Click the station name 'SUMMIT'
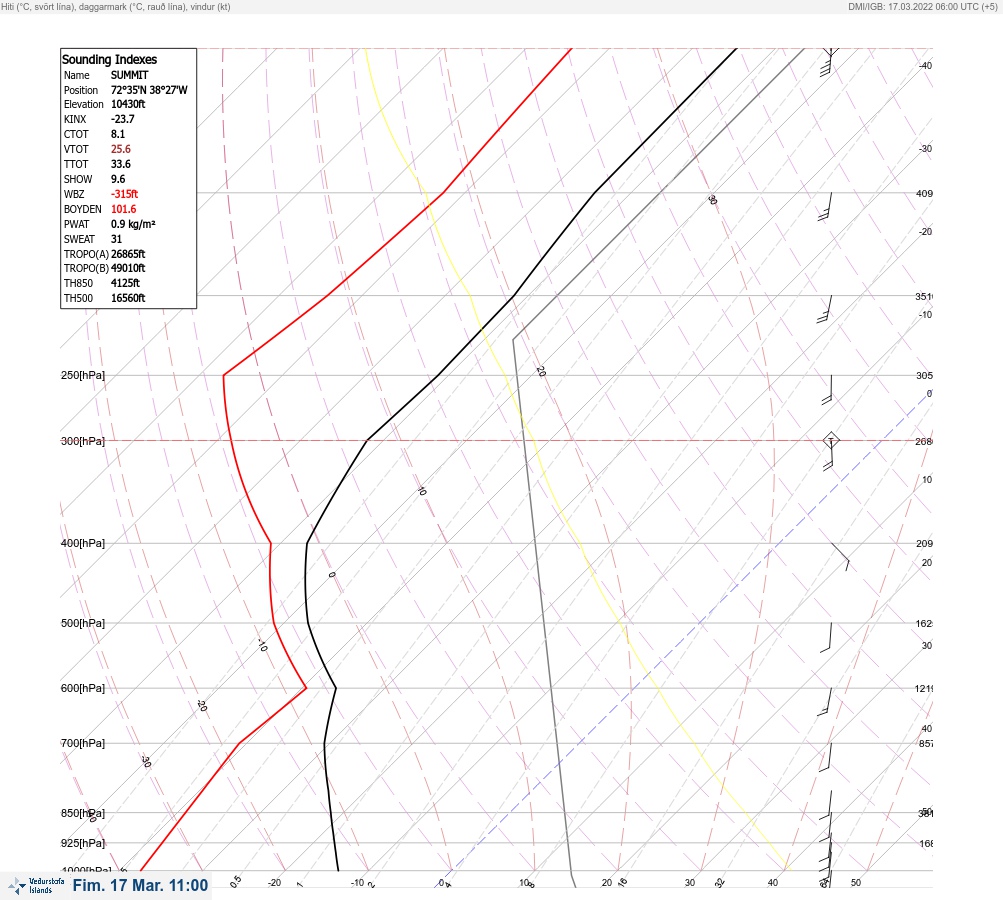This screenshot has height=900, width=1003. (x=130, y=75)
